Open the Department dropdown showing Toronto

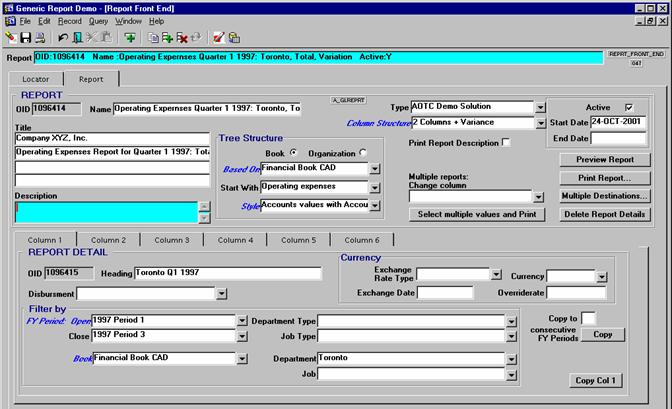pyautogui.click(x=511, y=359)
